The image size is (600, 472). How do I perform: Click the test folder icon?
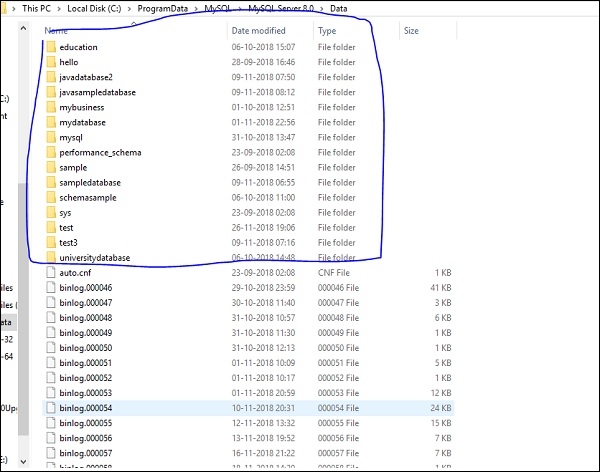click(51, 228)
